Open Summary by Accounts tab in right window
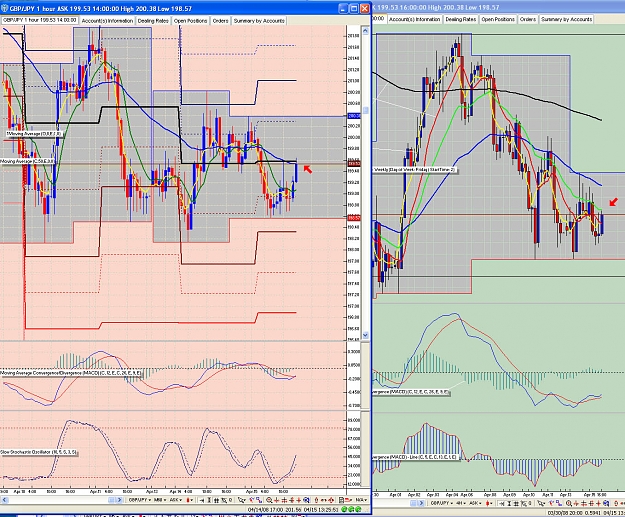Image resolution: width=625 pixels, height=517 pixels. (x=566, y=19)
